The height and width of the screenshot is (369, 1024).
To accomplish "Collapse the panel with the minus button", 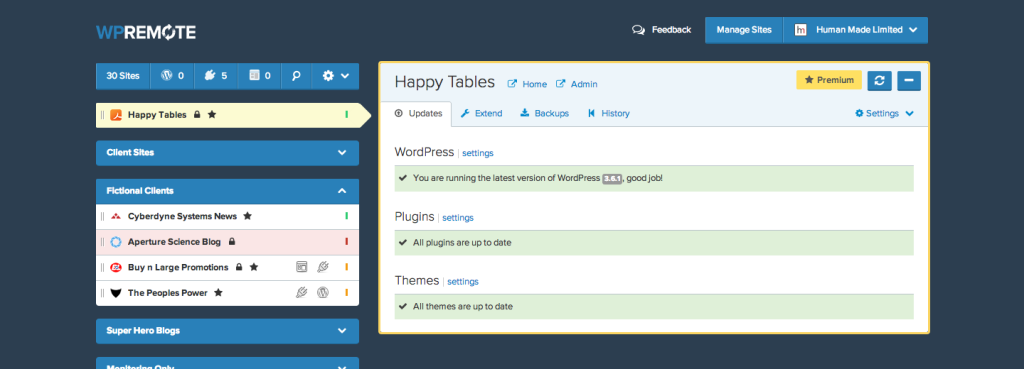I will (909, 80).
